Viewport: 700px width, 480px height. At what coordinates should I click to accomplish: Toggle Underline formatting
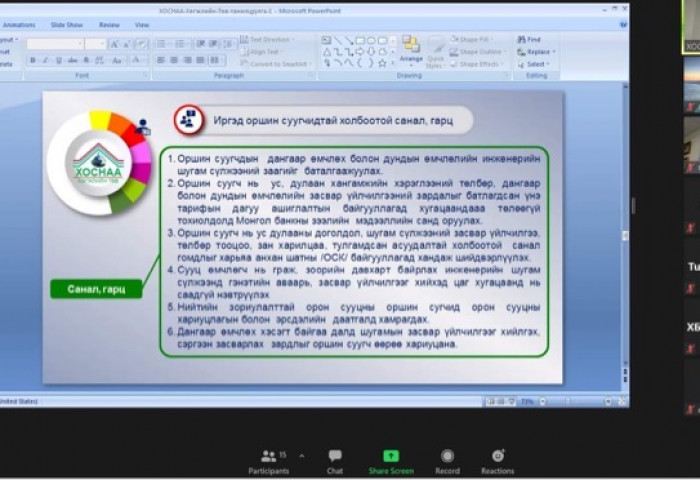pos(58,60)
